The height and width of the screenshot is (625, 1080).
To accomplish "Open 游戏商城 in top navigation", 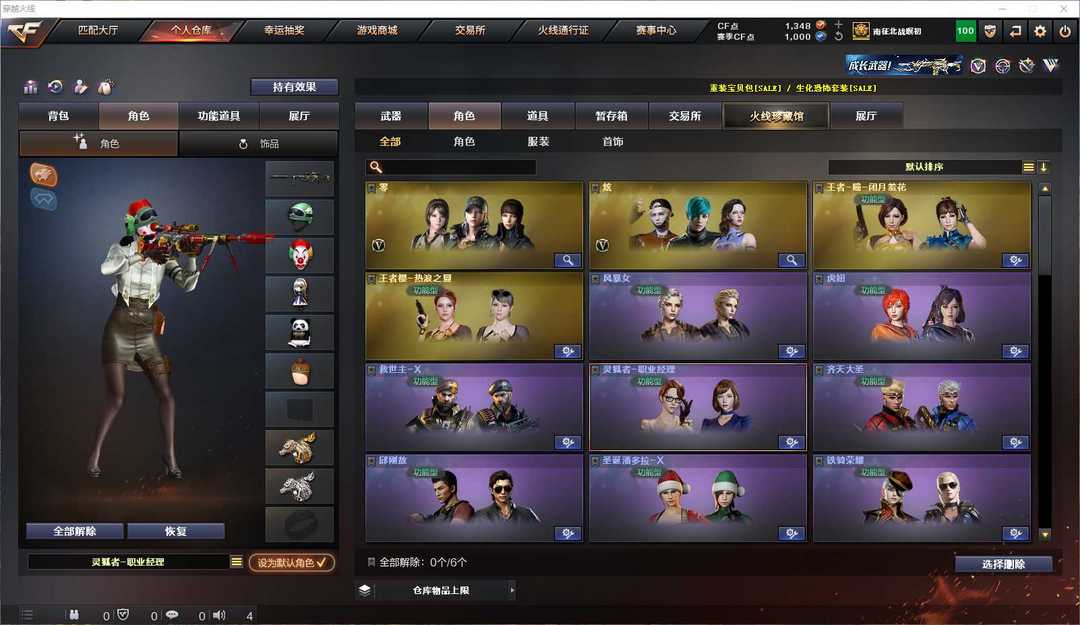I will click(x=377, y=30).
